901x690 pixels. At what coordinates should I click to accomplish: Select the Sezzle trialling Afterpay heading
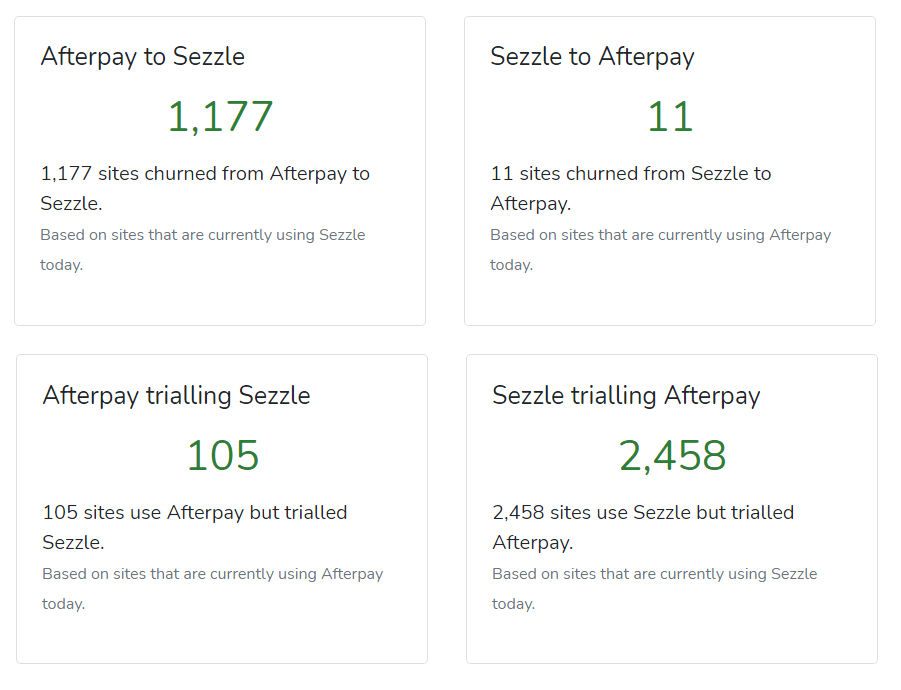(x=626, y=396)
